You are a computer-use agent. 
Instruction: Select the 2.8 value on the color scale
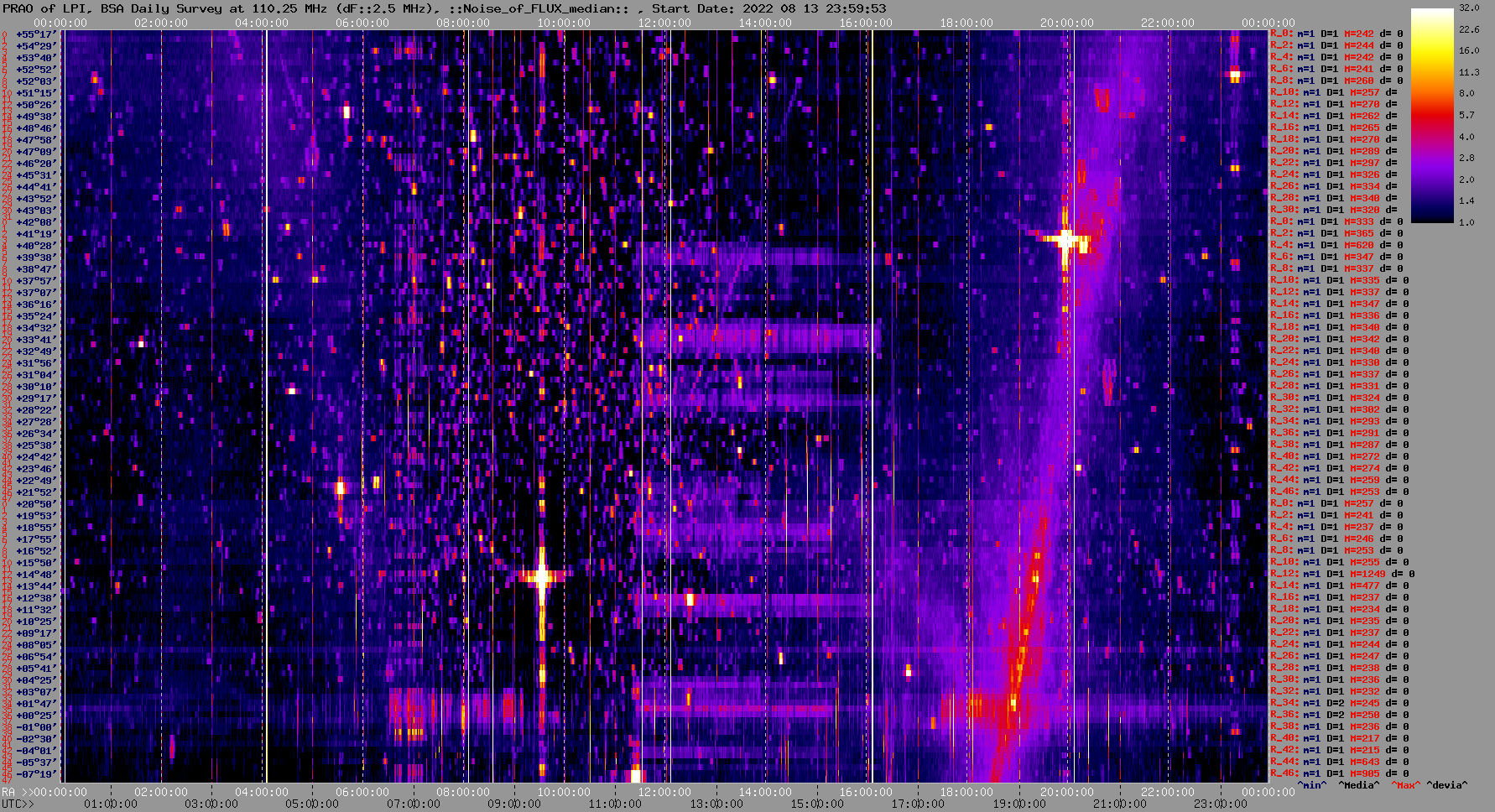pyautogui.click(x=1466, y=158)
